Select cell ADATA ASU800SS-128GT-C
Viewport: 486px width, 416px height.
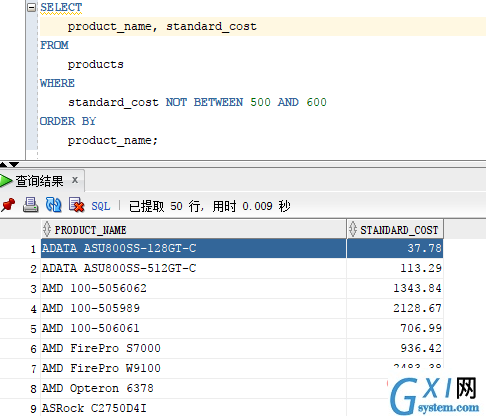tap(193, 248)
